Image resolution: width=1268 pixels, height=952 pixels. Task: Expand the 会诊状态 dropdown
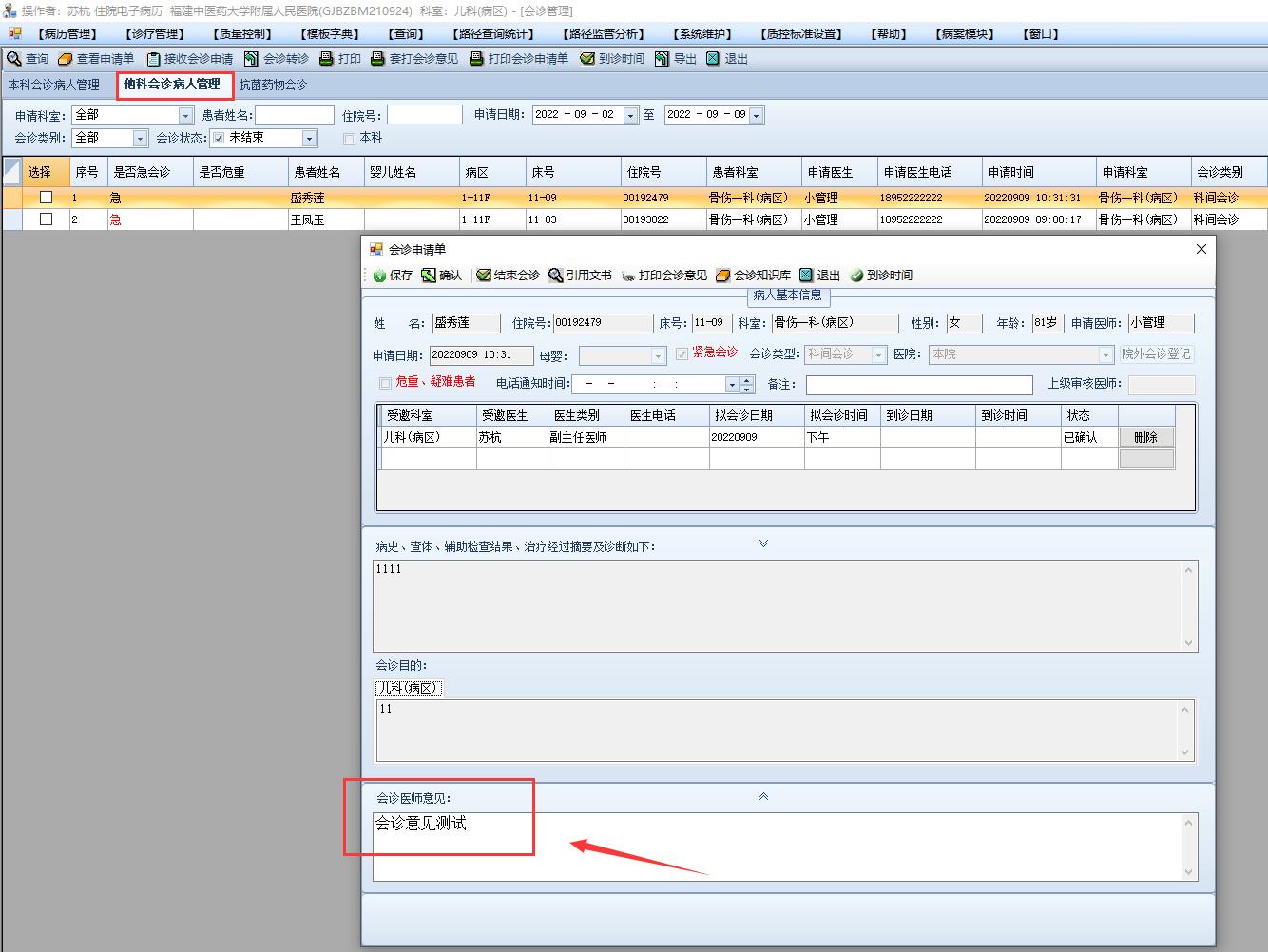point(309,139)
